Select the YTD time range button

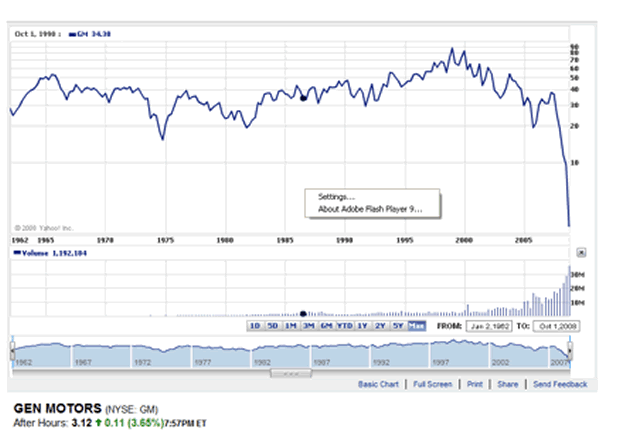(x=344, y=326)
